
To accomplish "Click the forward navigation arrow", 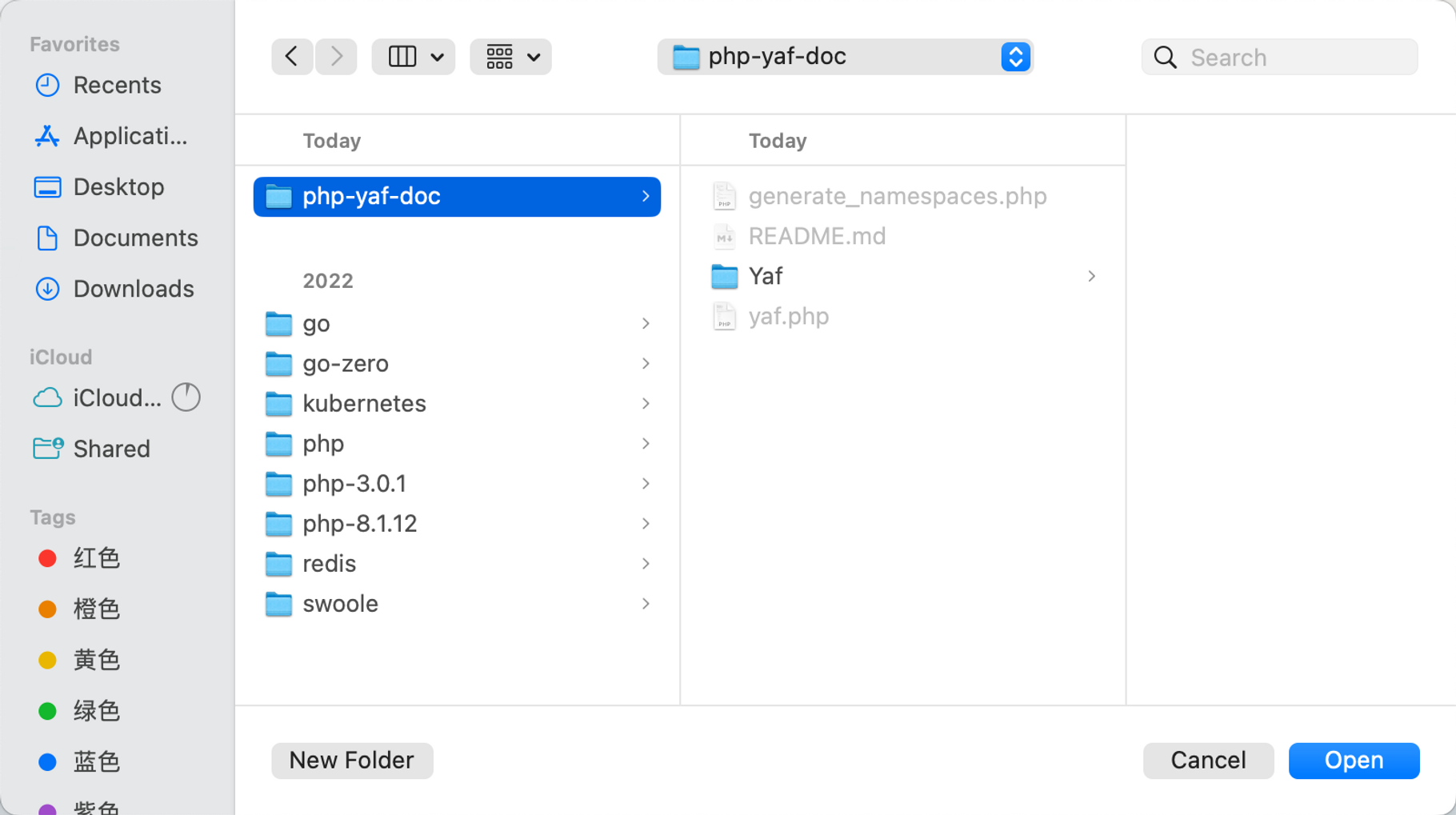I will click(336, 57).
